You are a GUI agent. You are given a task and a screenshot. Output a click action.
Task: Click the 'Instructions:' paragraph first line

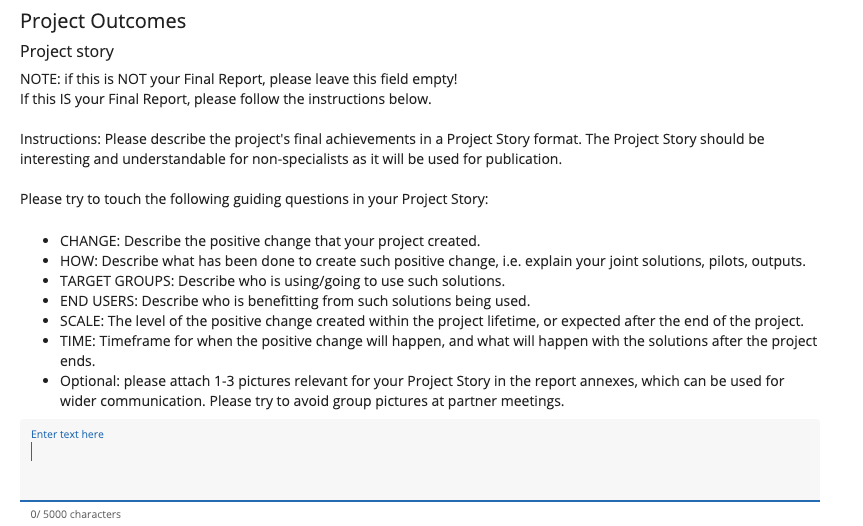(392, 139)
